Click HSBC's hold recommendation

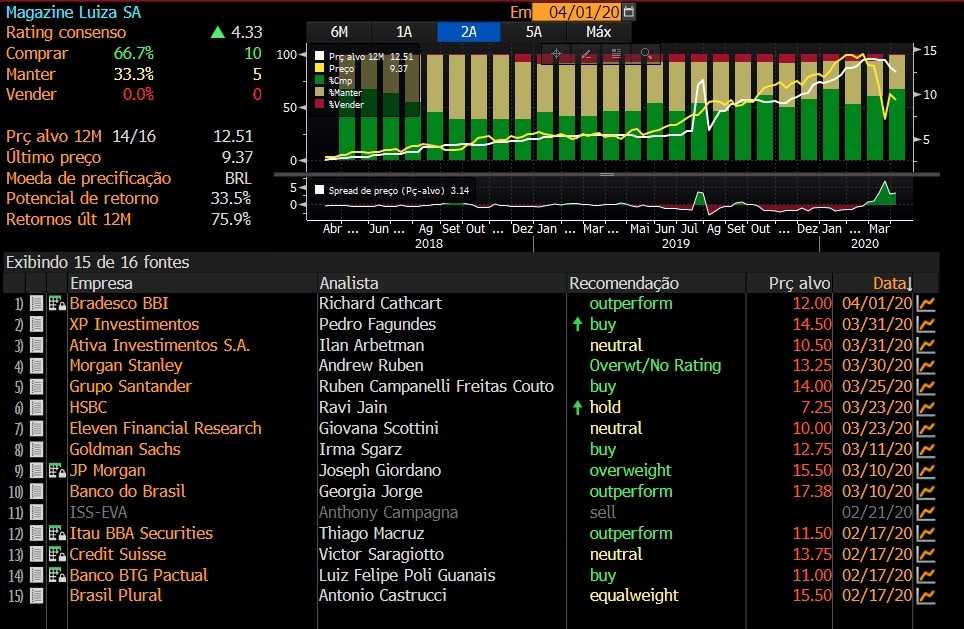pos(605,407)
